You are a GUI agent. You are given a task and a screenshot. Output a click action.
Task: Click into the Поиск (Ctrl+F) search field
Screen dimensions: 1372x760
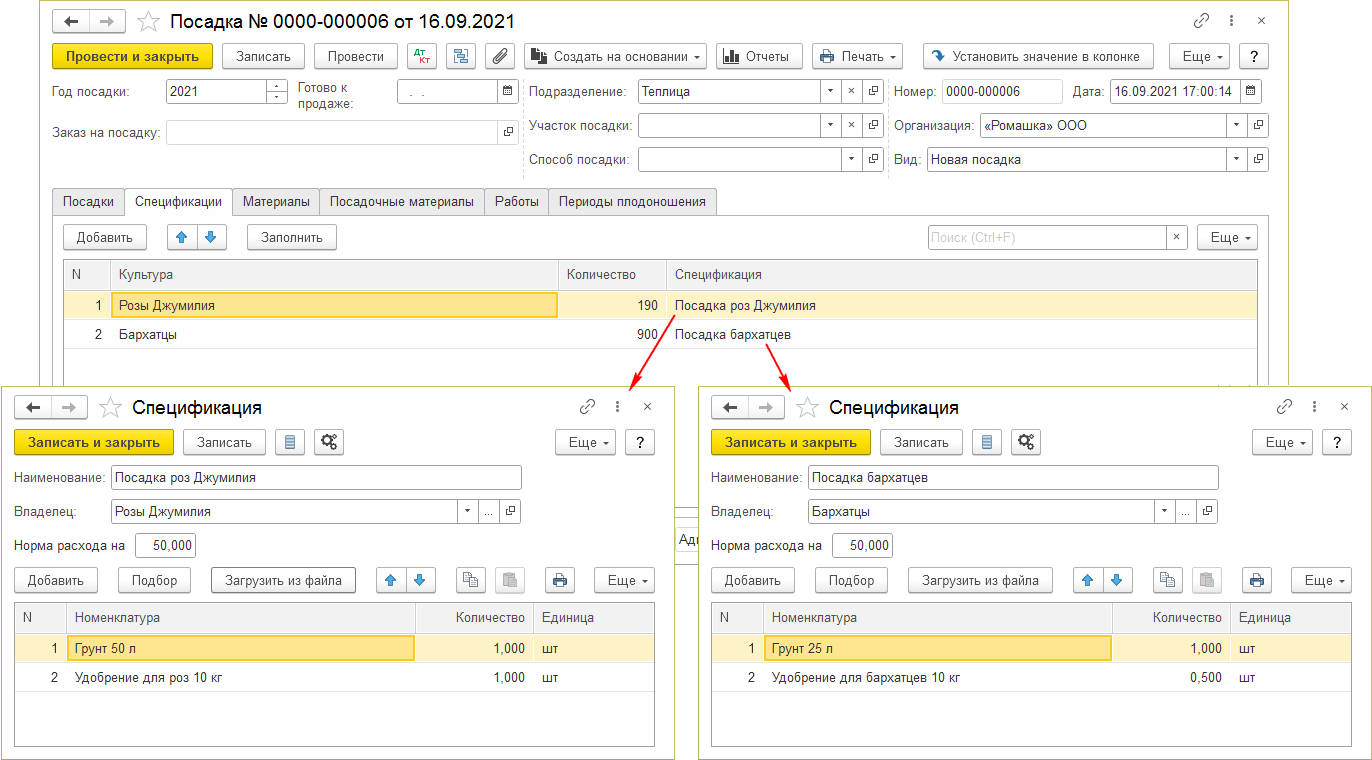click(1046, 237)
